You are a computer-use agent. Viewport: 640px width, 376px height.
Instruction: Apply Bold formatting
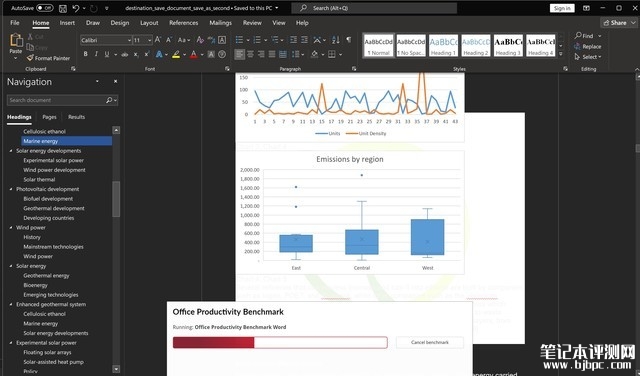click(85, 54)
